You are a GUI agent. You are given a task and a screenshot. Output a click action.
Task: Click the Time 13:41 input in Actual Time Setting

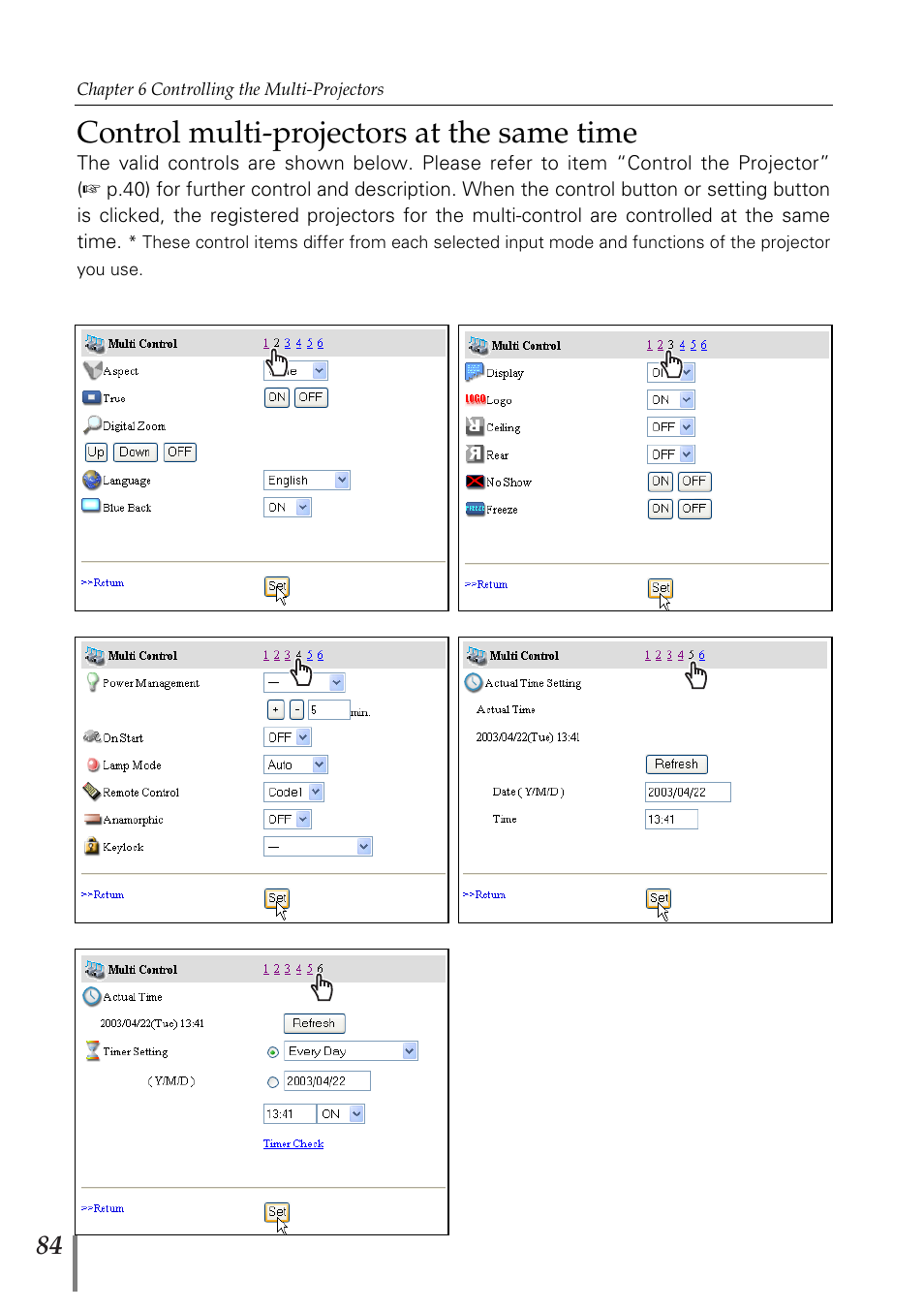[671, 819]
